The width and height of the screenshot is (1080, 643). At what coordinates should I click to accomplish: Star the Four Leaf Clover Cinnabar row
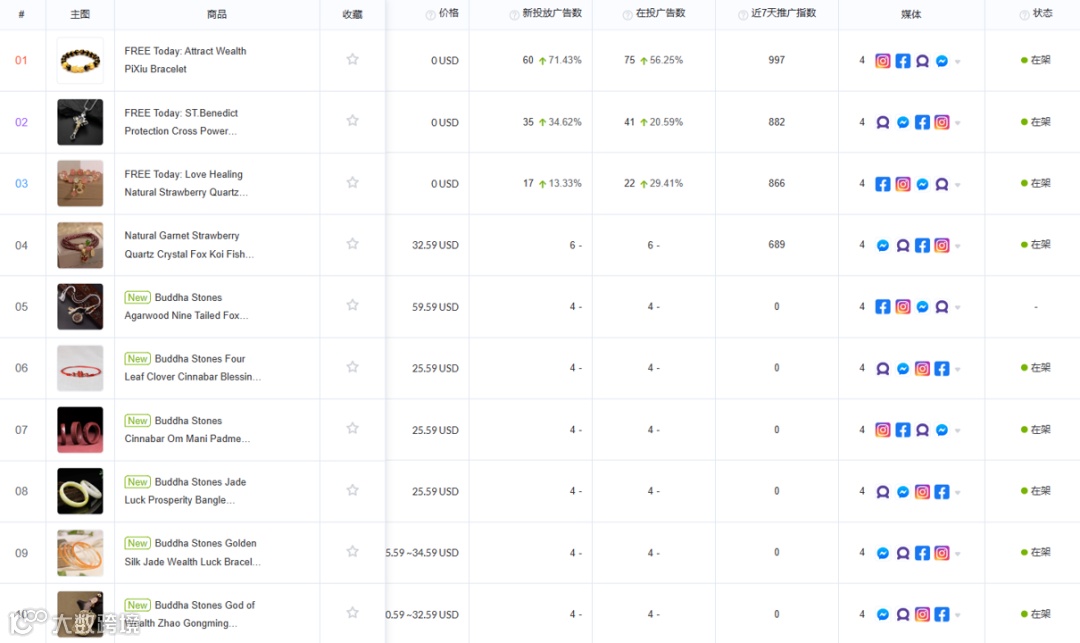352,367
